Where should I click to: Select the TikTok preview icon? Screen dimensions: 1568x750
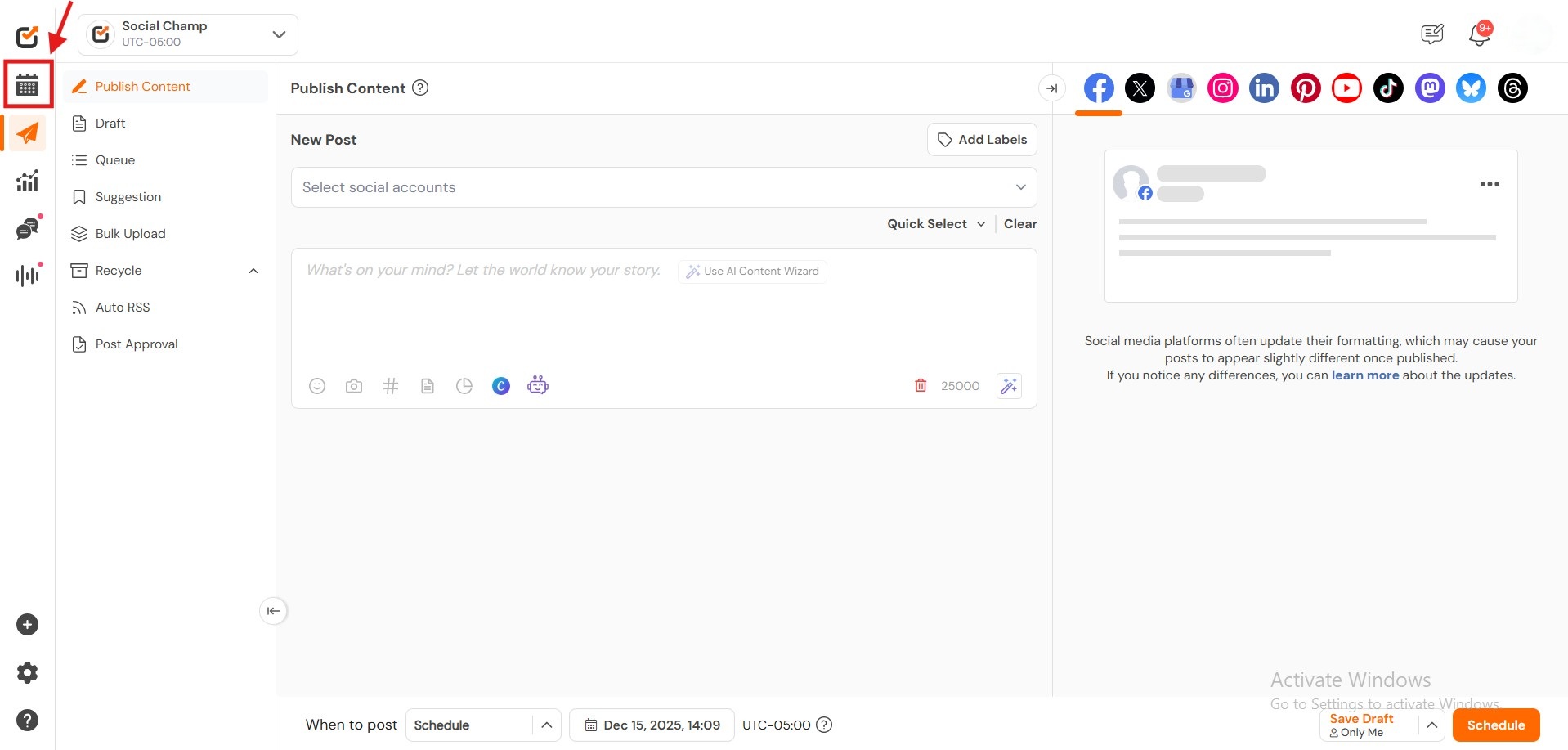click(x=1388, y=88)
